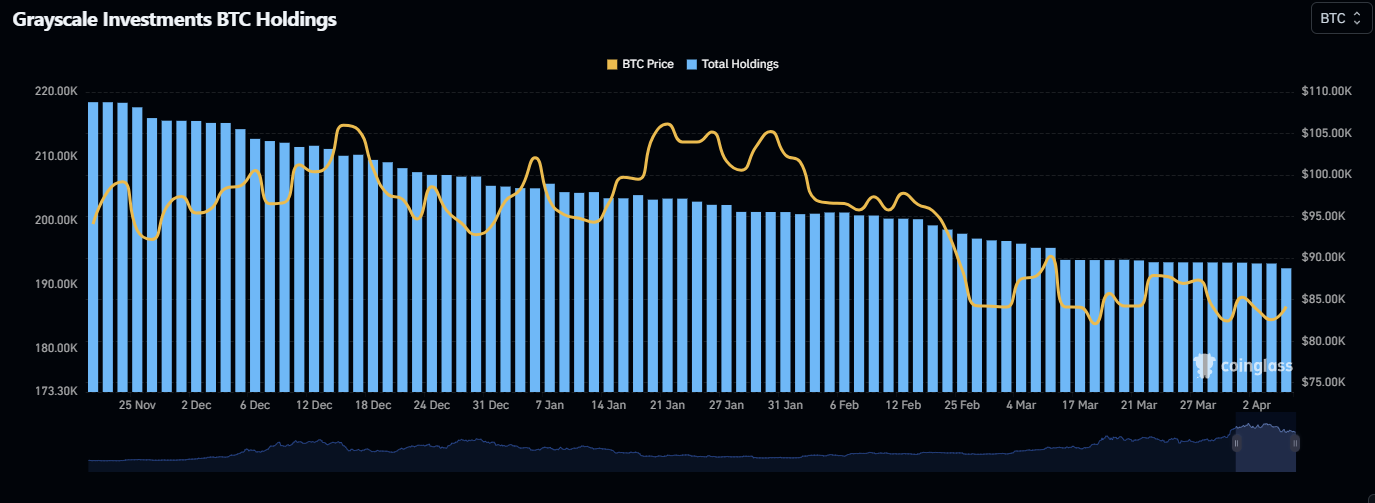Click the 2 Dec date label
This screenshot has height=503, width=1375.
[196, 405]
